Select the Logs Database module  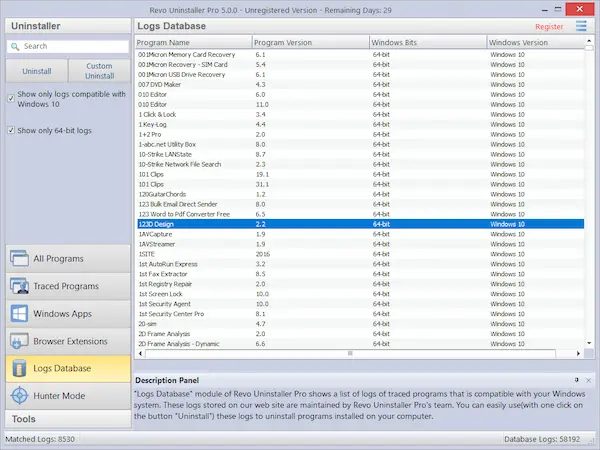[x=68, y=368]
